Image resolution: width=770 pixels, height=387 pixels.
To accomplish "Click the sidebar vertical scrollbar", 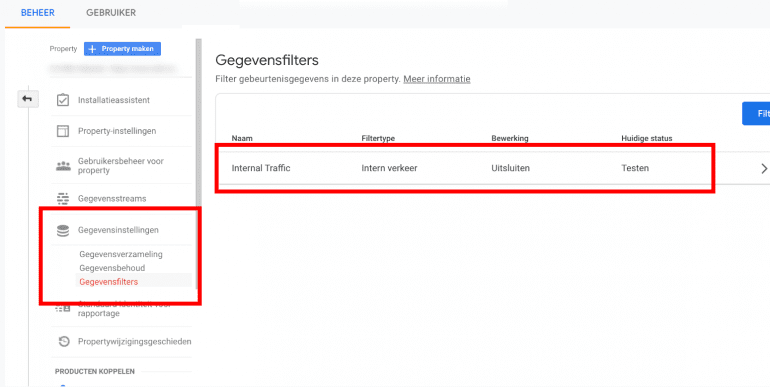I will coord(198,123).
